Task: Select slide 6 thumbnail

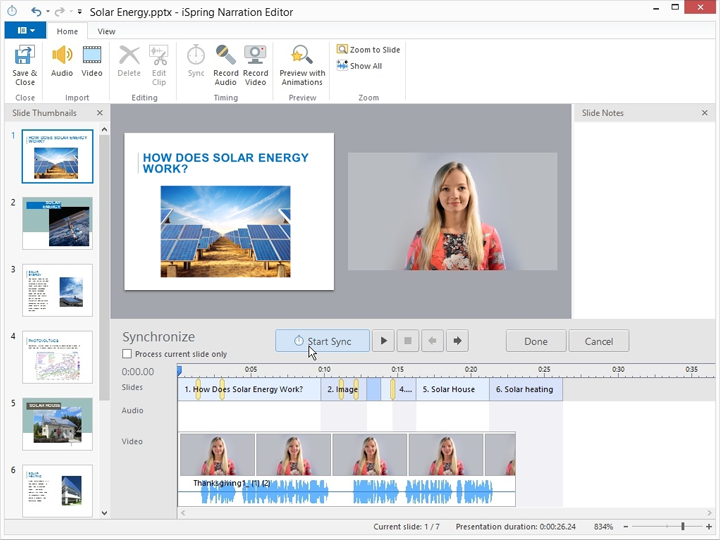Action: pyautogui.click(x=57, y=490)
